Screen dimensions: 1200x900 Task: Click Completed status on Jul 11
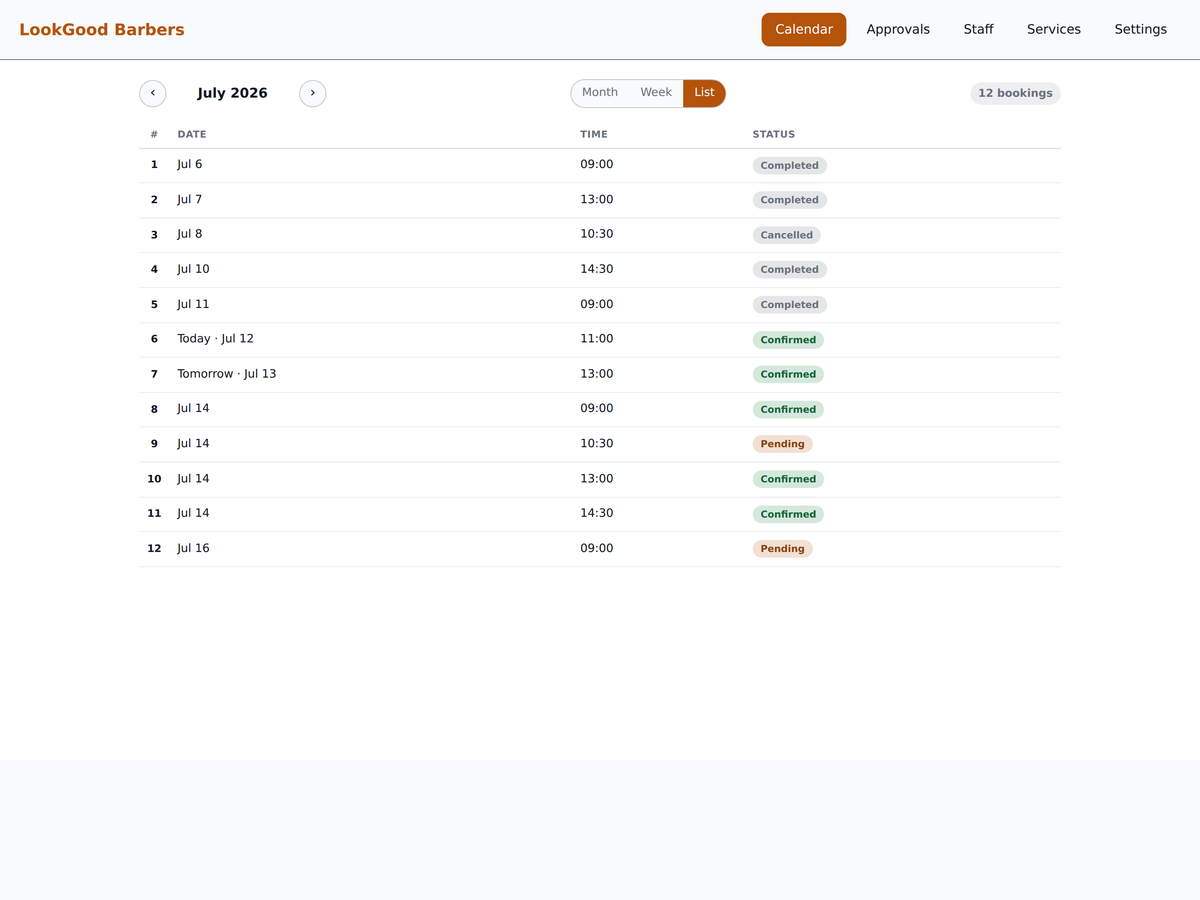pos(790,304)
